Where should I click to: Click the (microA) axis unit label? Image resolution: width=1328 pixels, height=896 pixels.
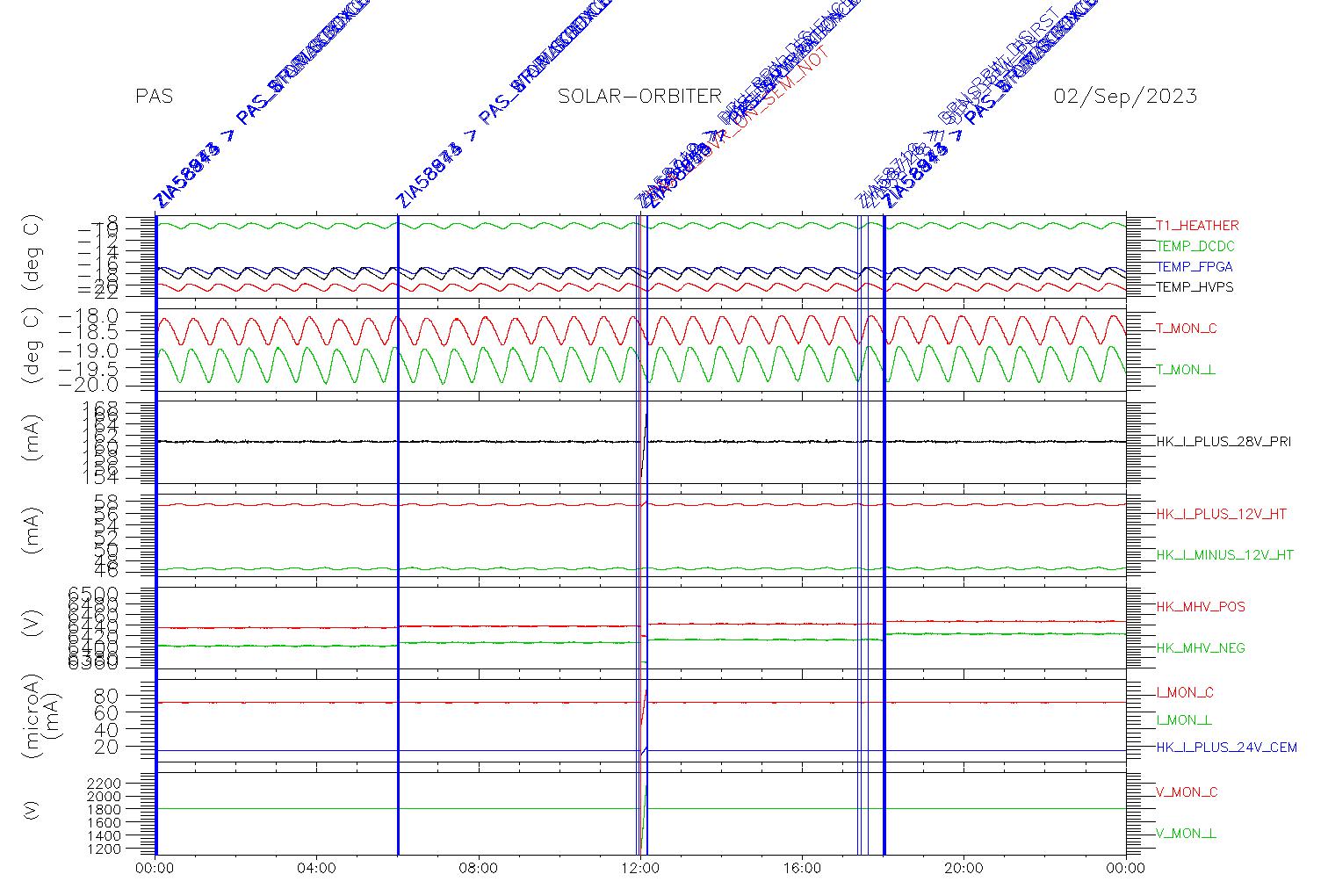[x=32, y=719]
